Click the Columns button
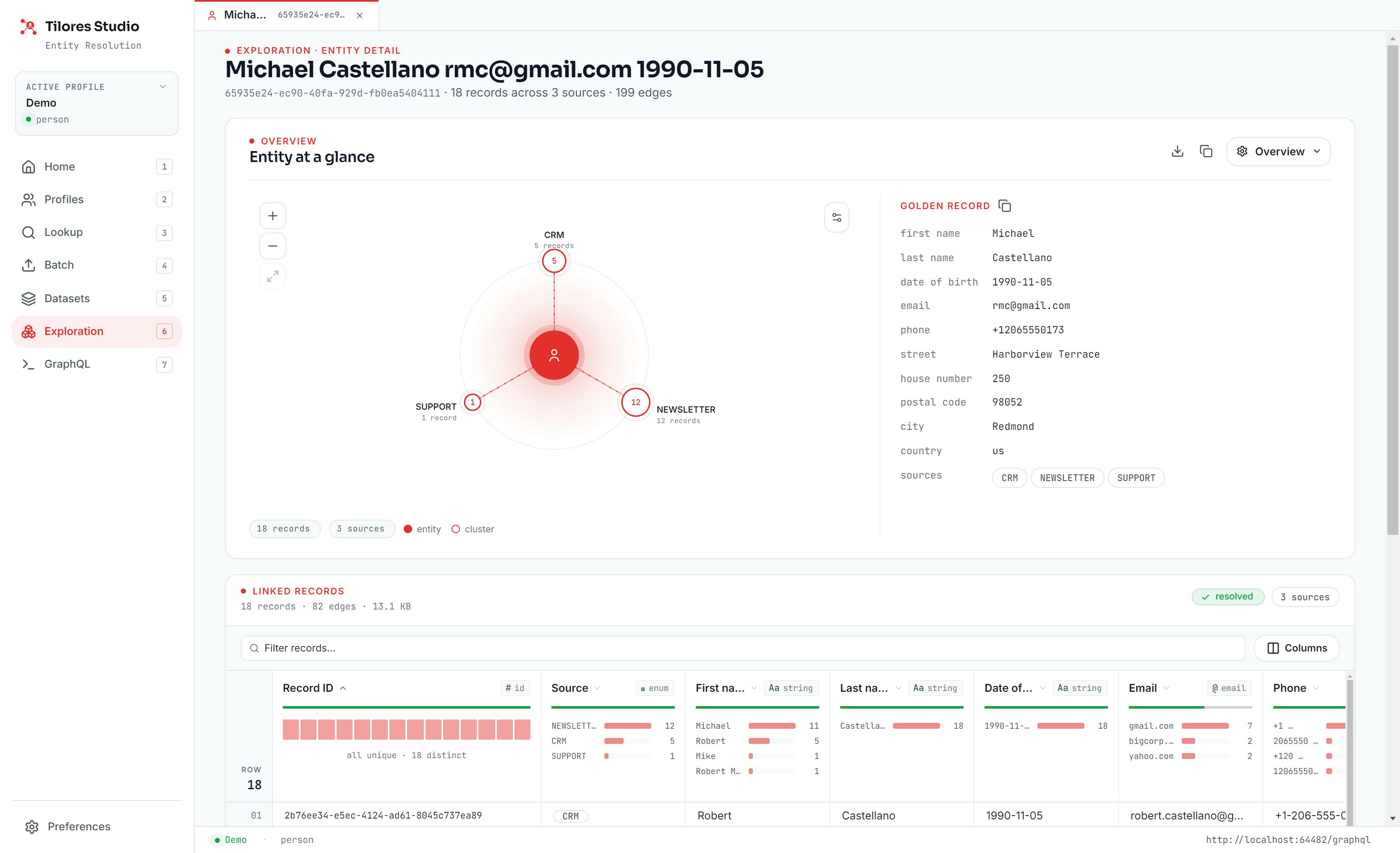The width and height of the screenshot is (1400, 853). [1297, 648]
